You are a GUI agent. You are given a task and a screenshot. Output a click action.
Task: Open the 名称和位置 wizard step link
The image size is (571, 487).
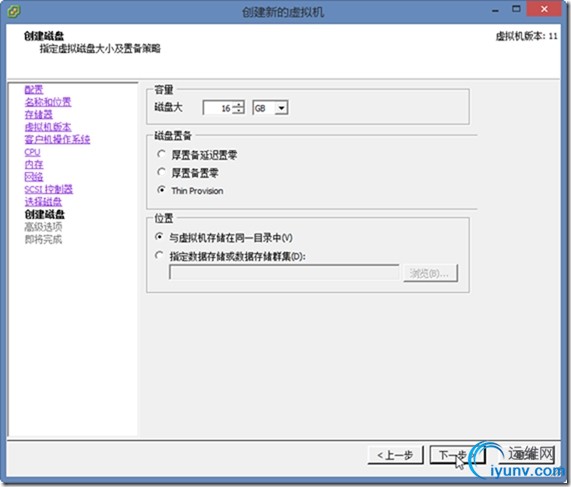(x=48, y=102)
